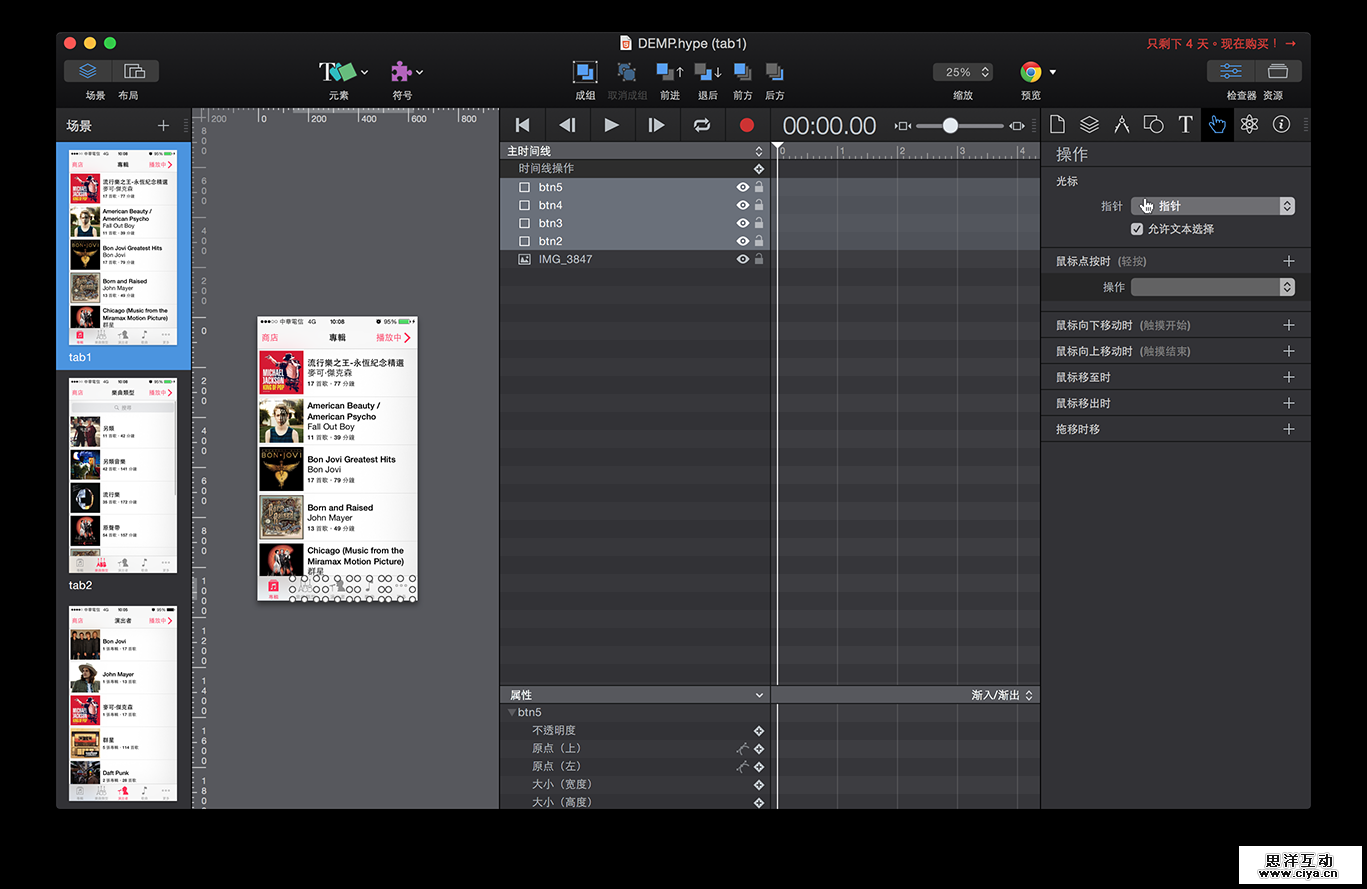Add a new scene with plus icon
Image resolution: width=1367 pixels, height=889 pixels.
tap(164, 126)
